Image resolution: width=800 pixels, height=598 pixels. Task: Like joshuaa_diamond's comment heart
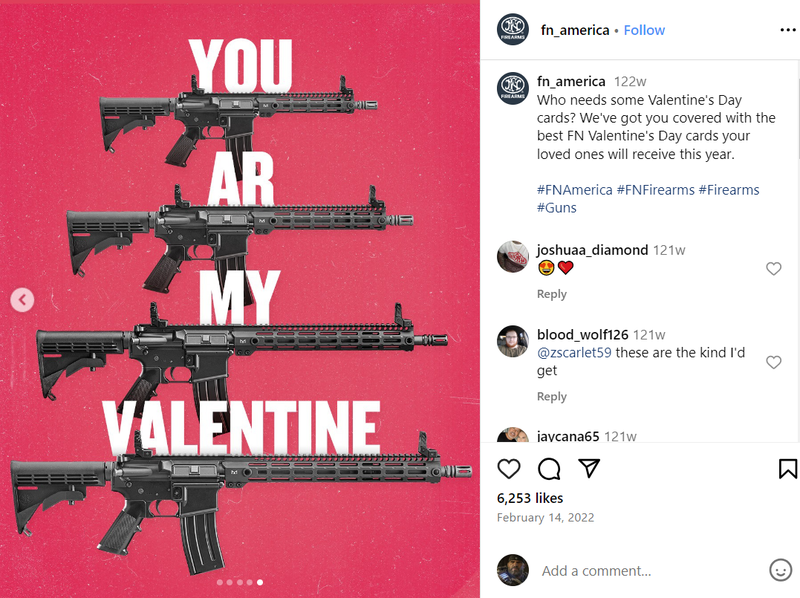coord(773,268)
